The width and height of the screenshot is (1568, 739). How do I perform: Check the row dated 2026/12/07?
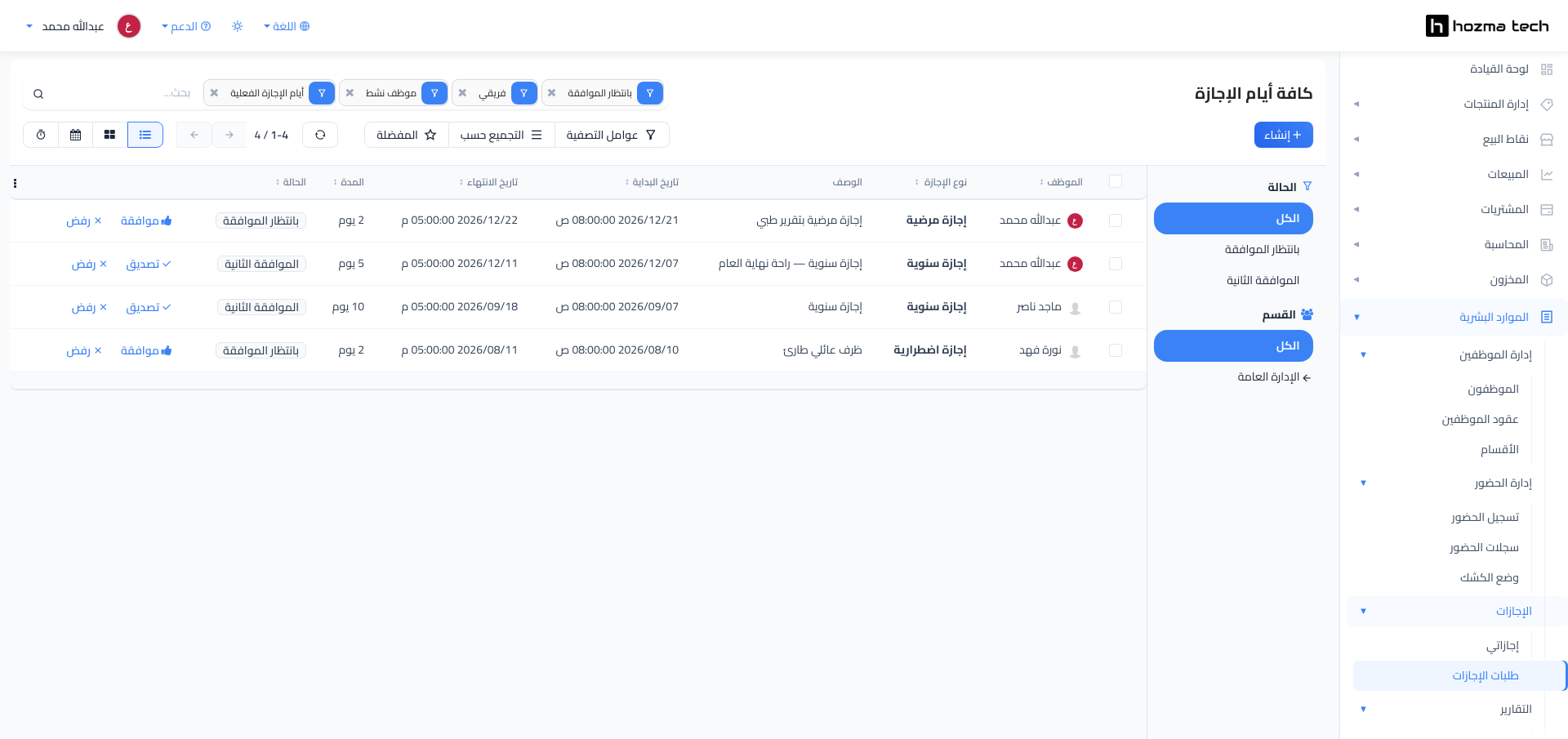pos(1116,264)
